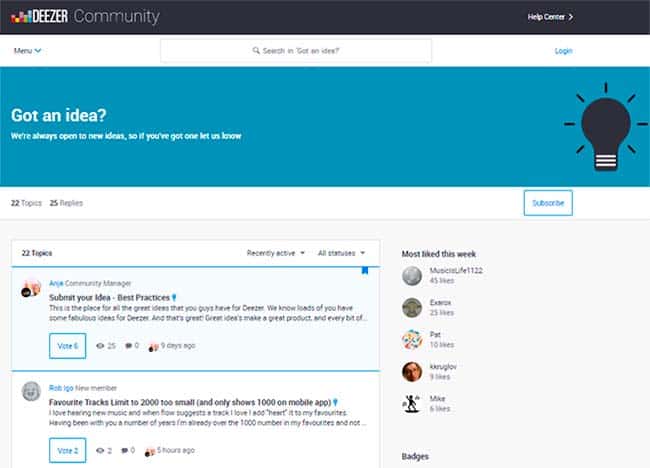
Task: Click the Subscribe button
Action: 548,203
